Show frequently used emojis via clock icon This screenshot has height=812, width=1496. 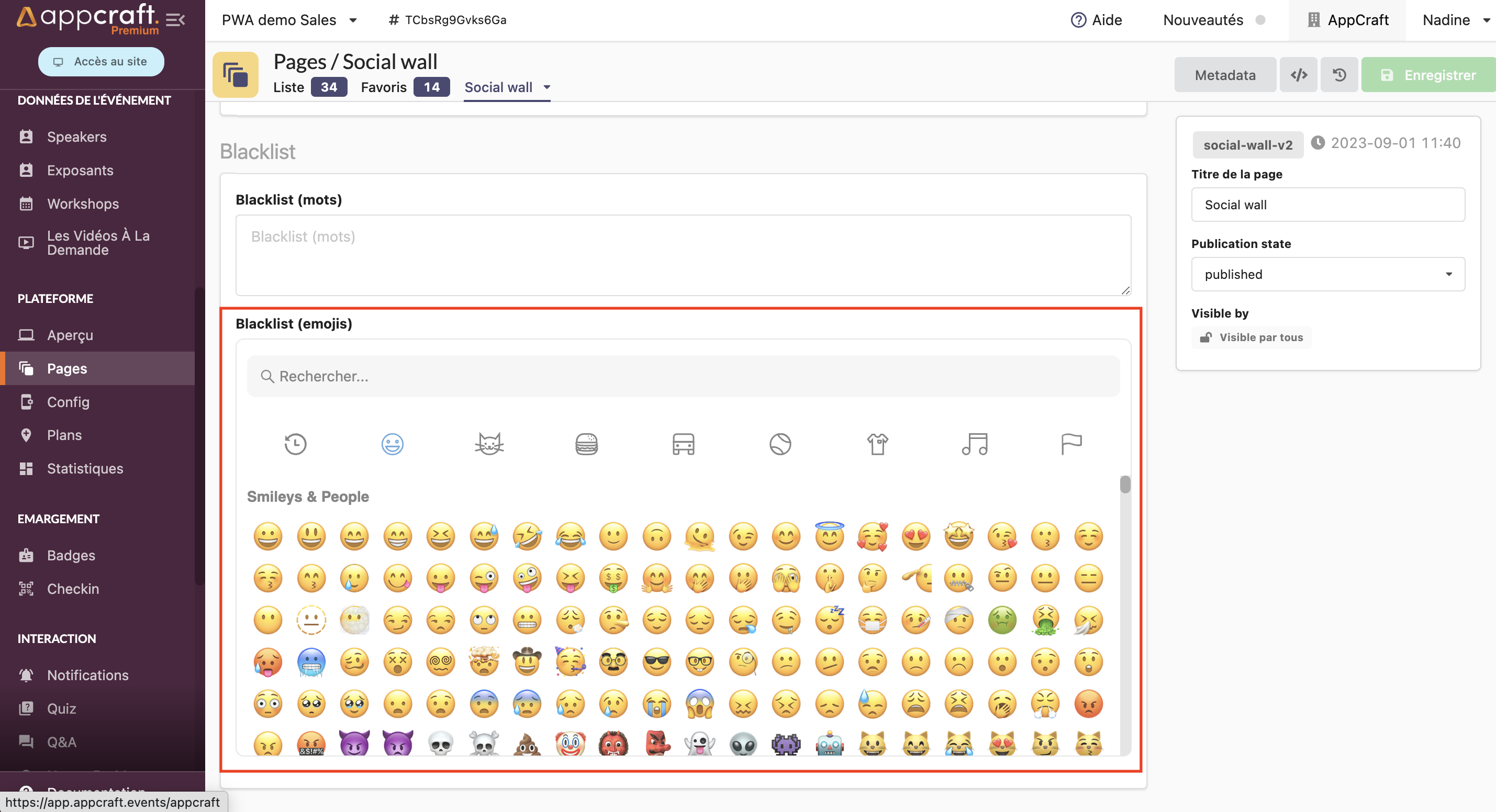pyautogui.click(x=295, y=444)
